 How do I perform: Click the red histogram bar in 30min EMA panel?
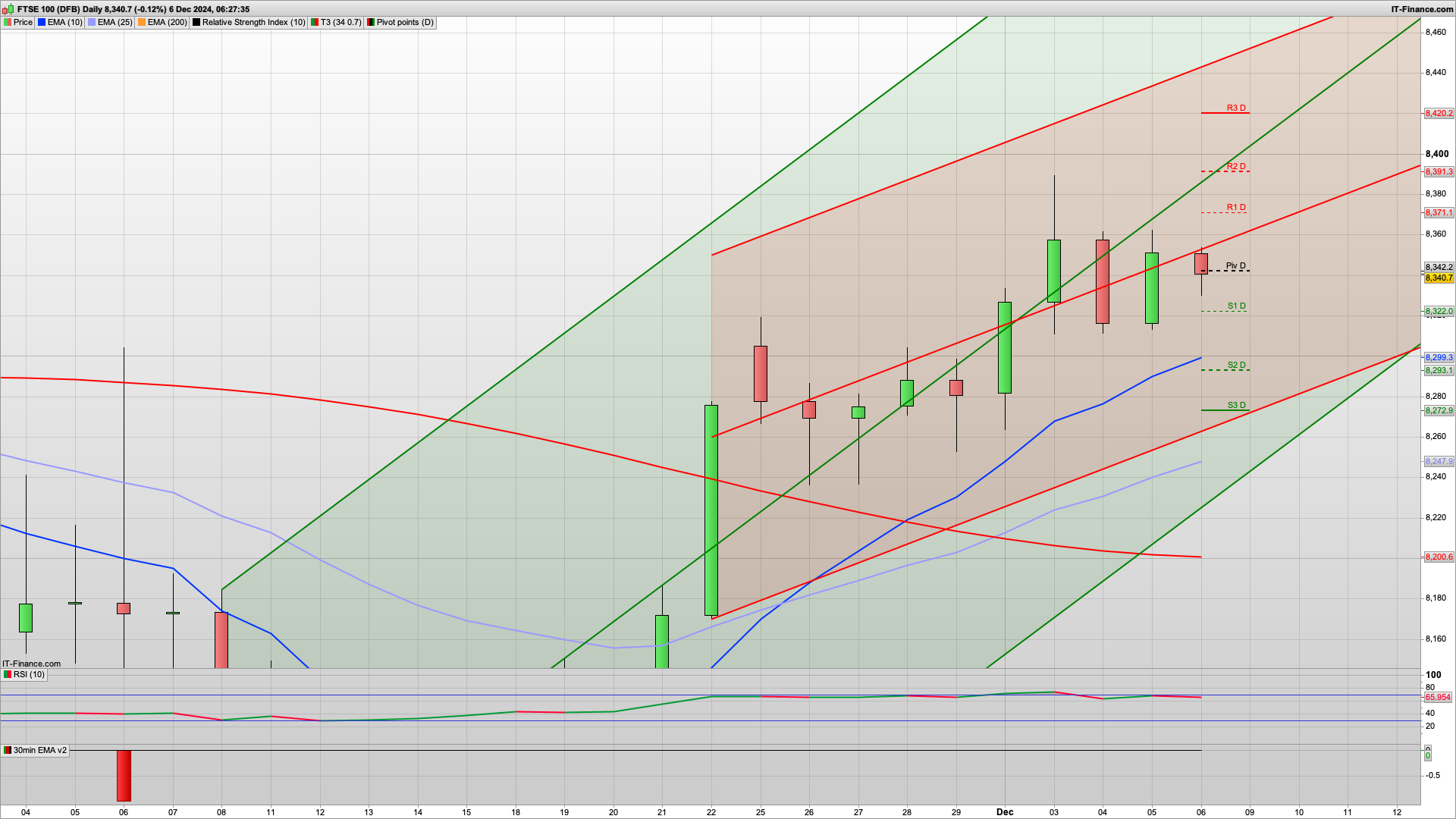(124, 776)
